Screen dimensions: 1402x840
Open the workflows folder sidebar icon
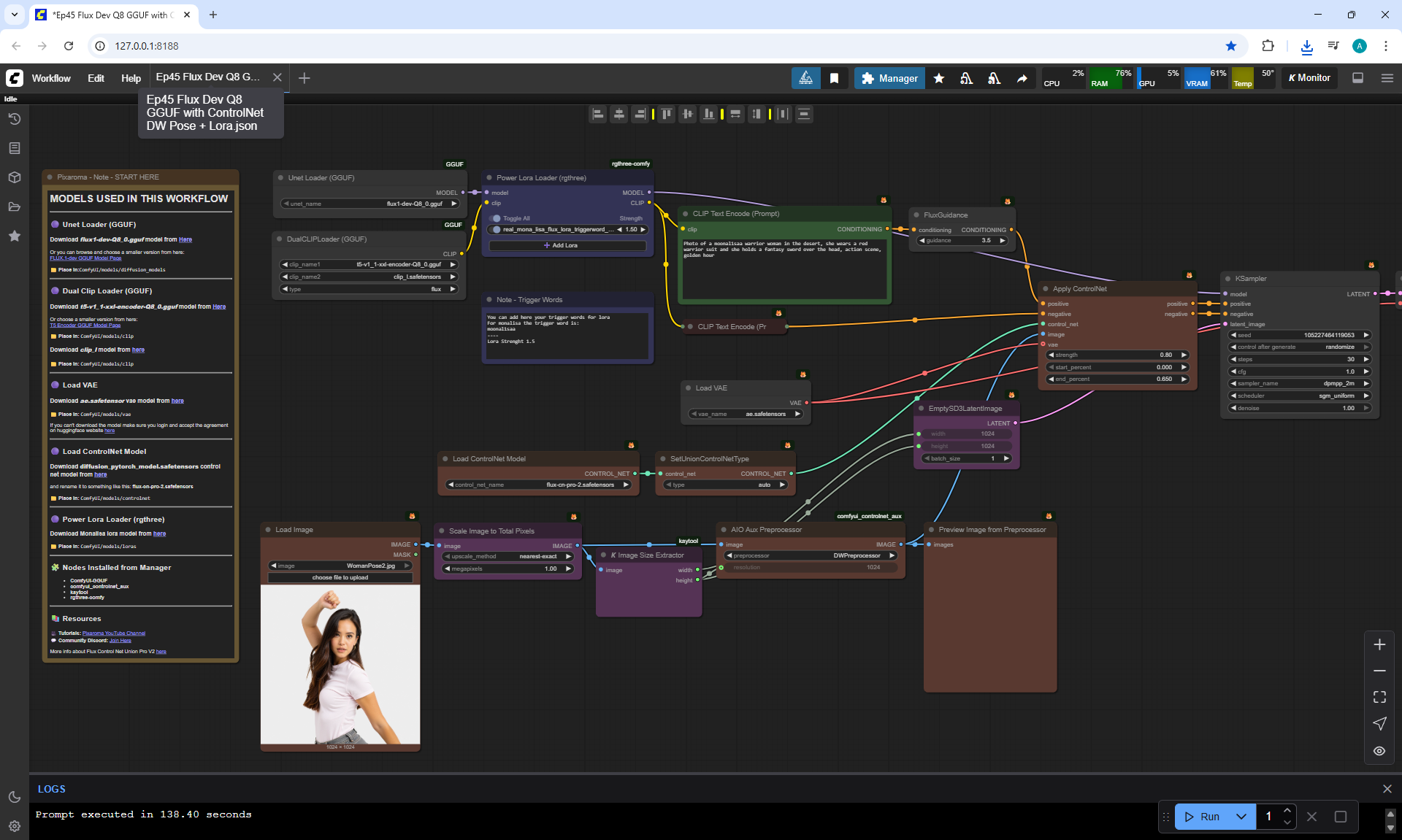click(x=15, y=207)
